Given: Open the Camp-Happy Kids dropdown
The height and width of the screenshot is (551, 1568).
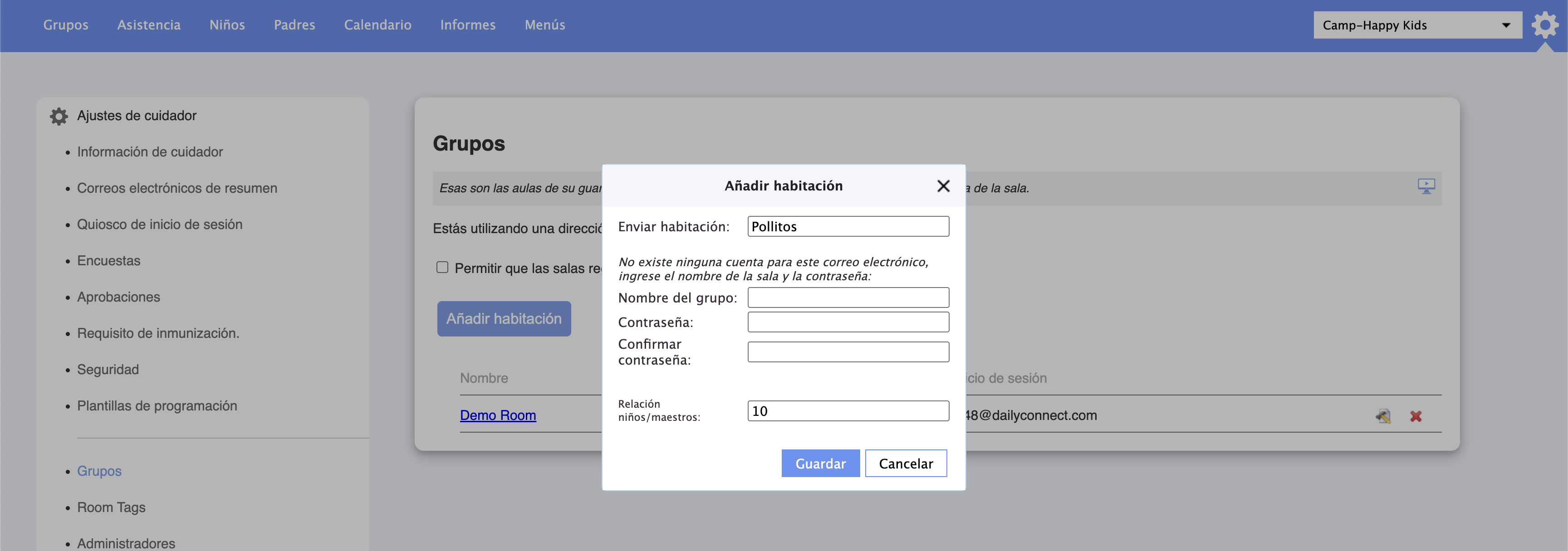Looking at the screenshot, I should (1417, 25).
